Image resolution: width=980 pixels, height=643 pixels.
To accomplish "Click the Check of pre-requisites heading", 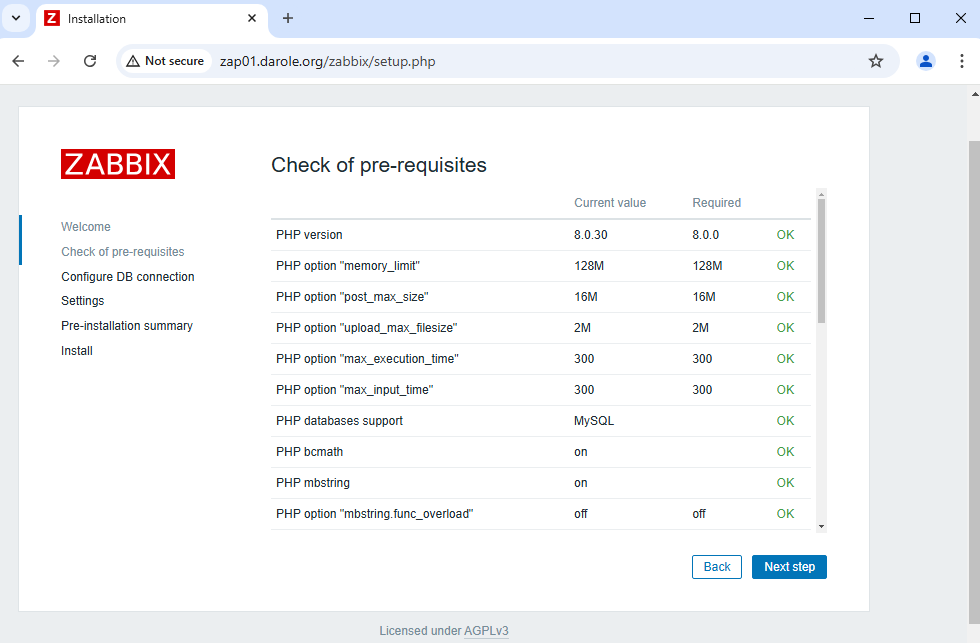I will [x=379, y=165].
